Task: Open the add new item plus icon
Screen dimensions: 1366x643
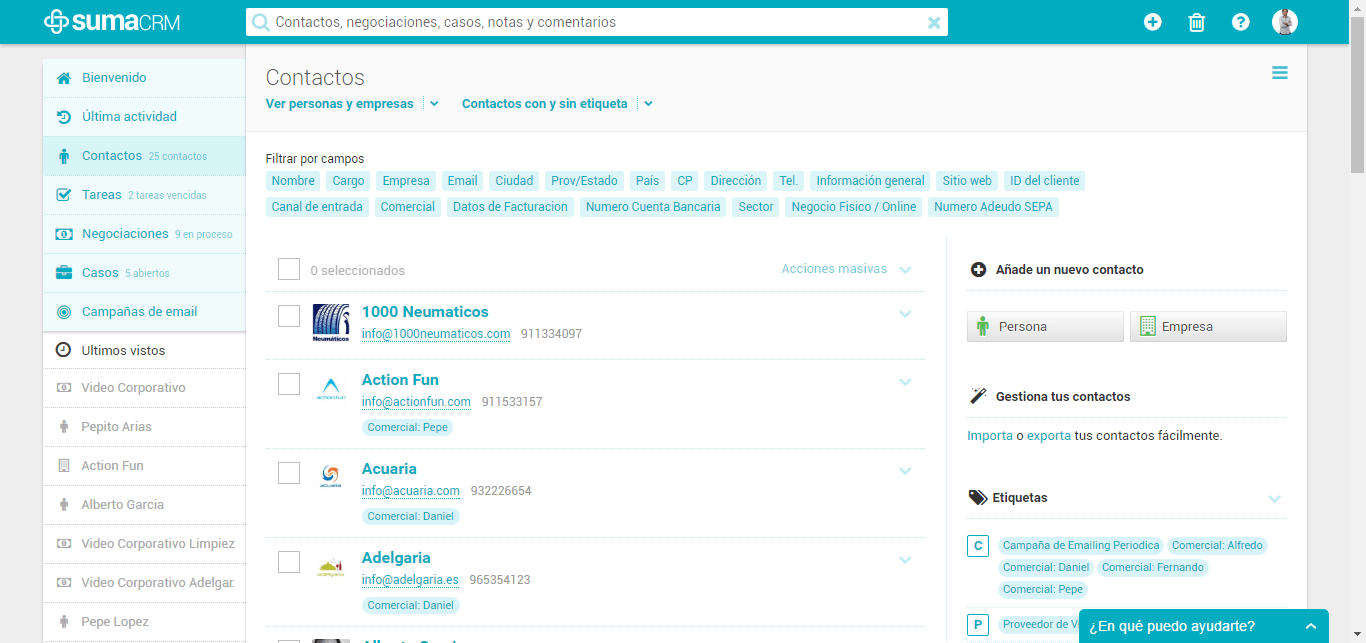Action: [1152, 21]
